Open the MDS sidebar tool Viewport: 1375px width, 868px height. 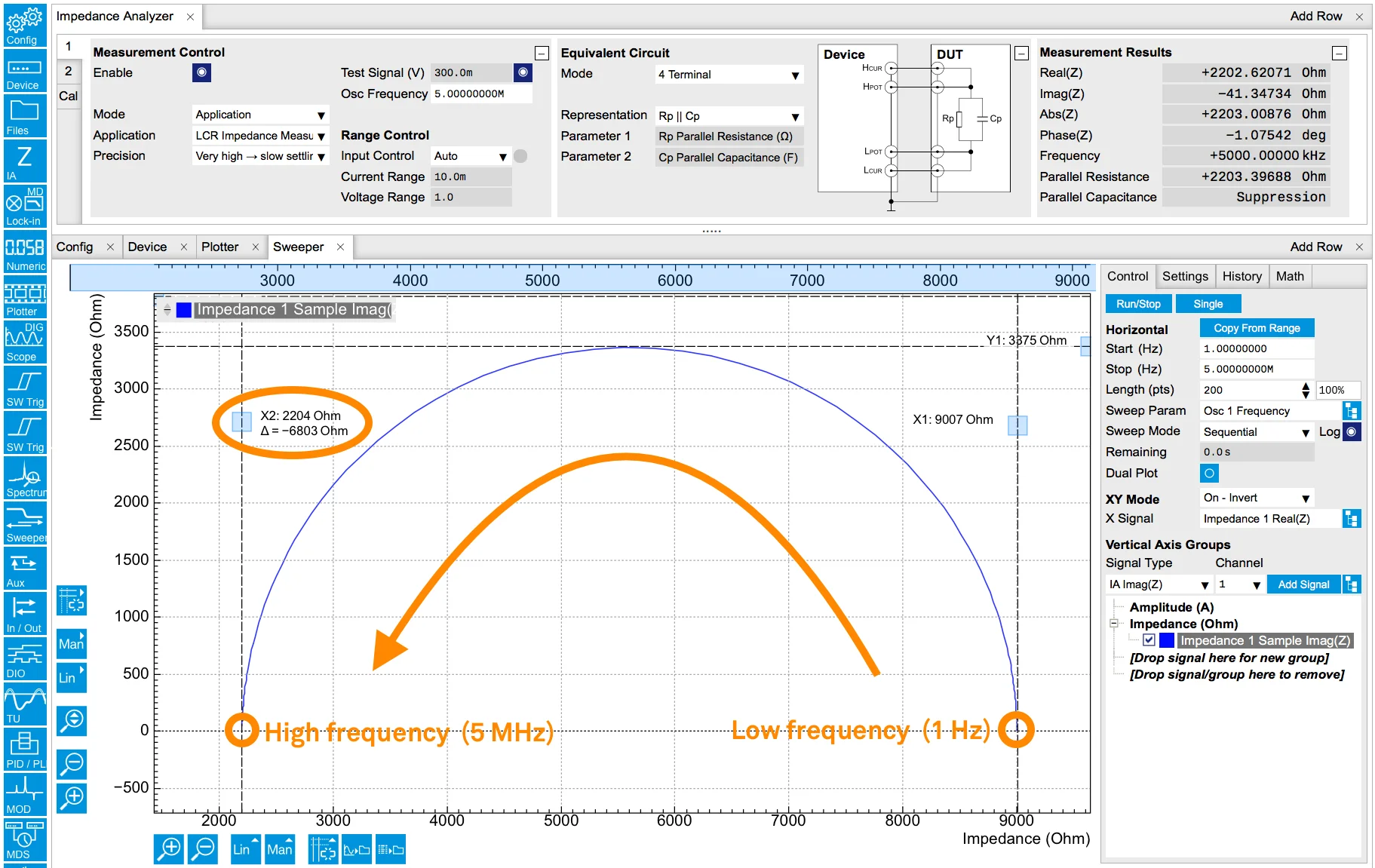pyautogui.click(x=25, y=840)
